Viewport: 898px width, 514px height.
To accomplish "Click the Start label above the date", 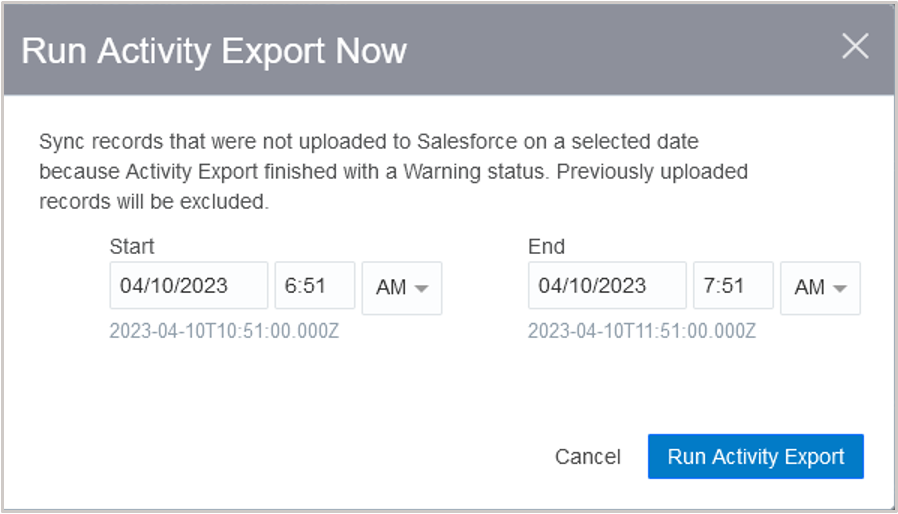I will point(132,246).
